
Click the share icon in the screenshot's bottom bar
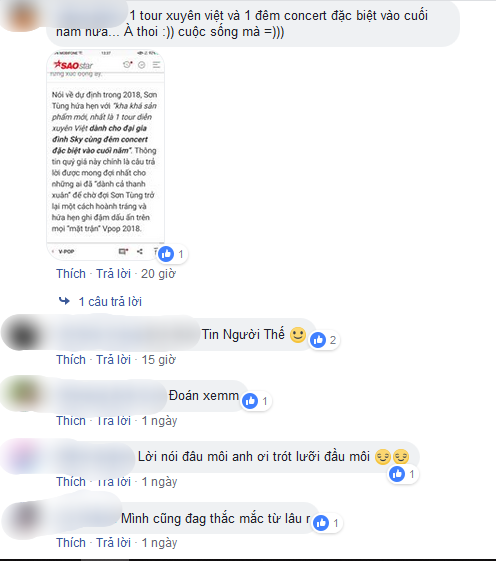pos(140,252)
